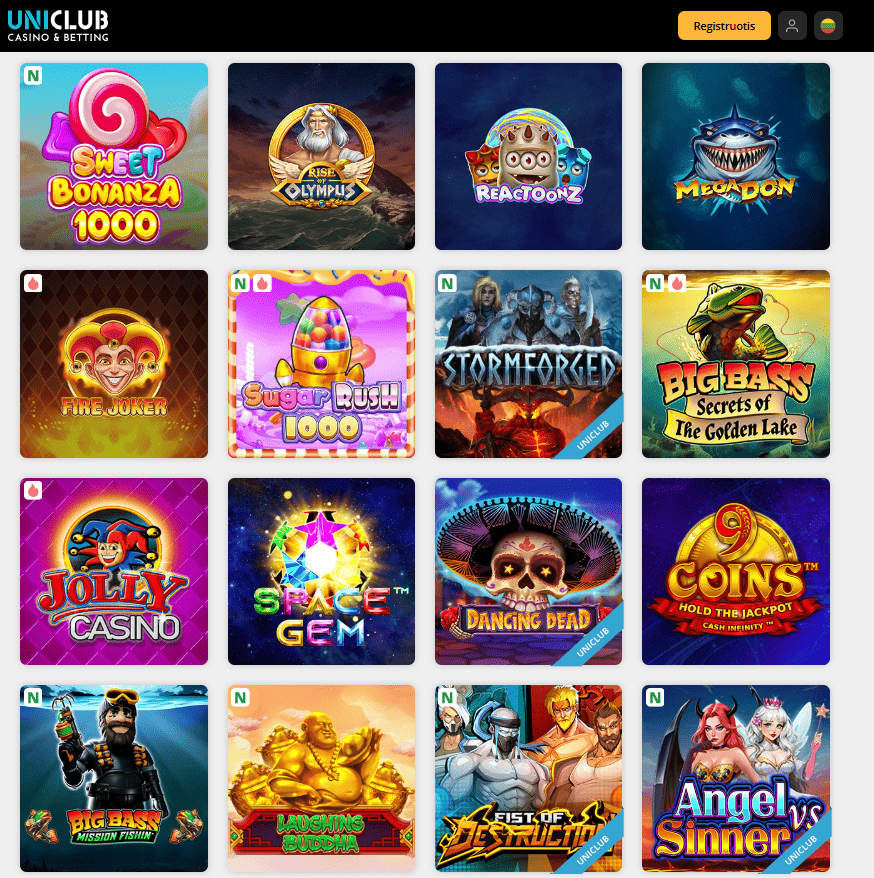874x878 pixels.
Task: Click the flame badge on Sugar Rush 1000
Action: [x=262, y=283]
